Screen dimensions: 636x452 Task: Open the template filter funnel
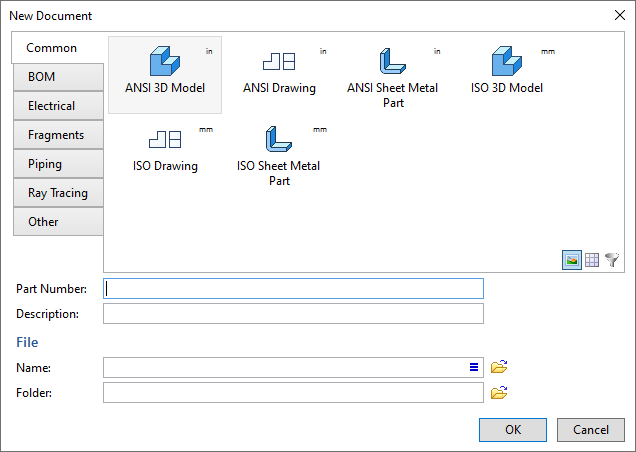[612, 260]
